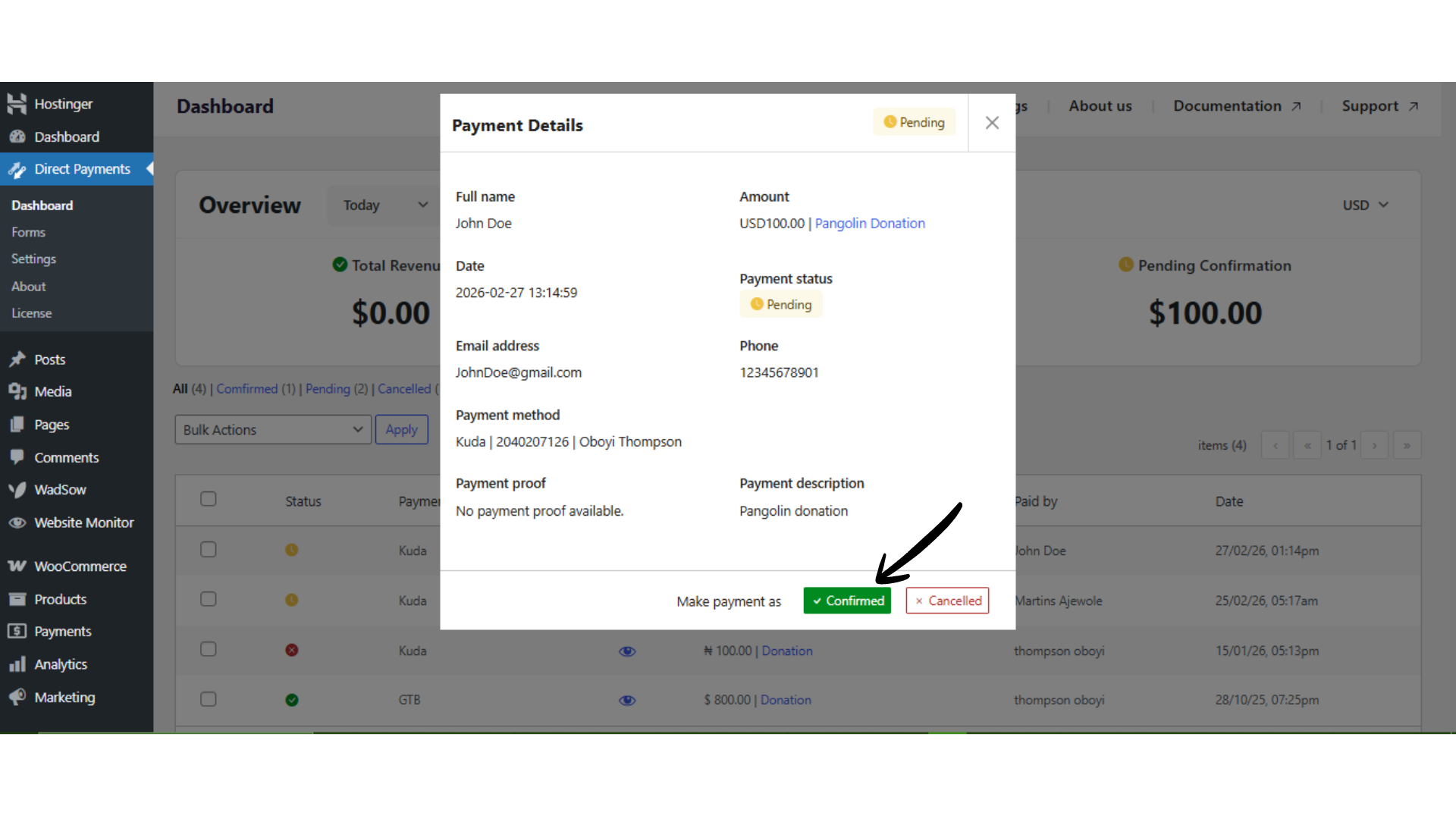Open the Bulk Actions dropdown
The image size is (1456, 819).
click(272, 429)
